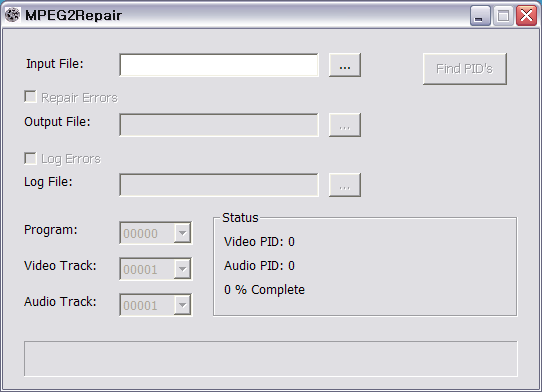Viewport: 542px width, 392px height.
Task: Enable the Repair Errors checkbox
Action: tap(30, 97)
